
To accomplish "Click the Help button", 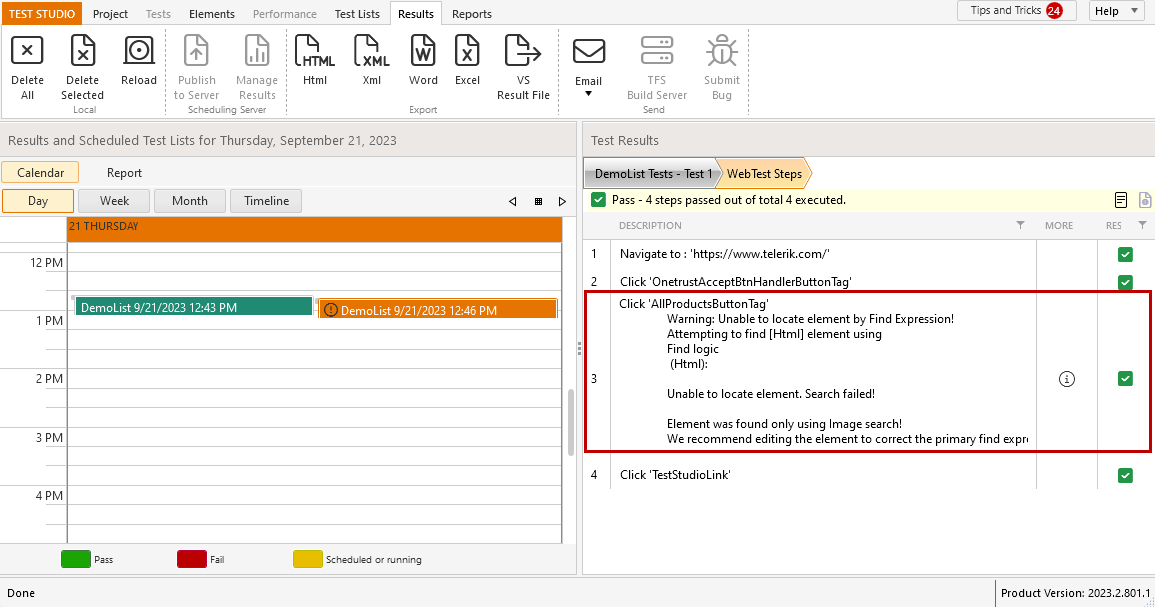I will pos(1115,10).
